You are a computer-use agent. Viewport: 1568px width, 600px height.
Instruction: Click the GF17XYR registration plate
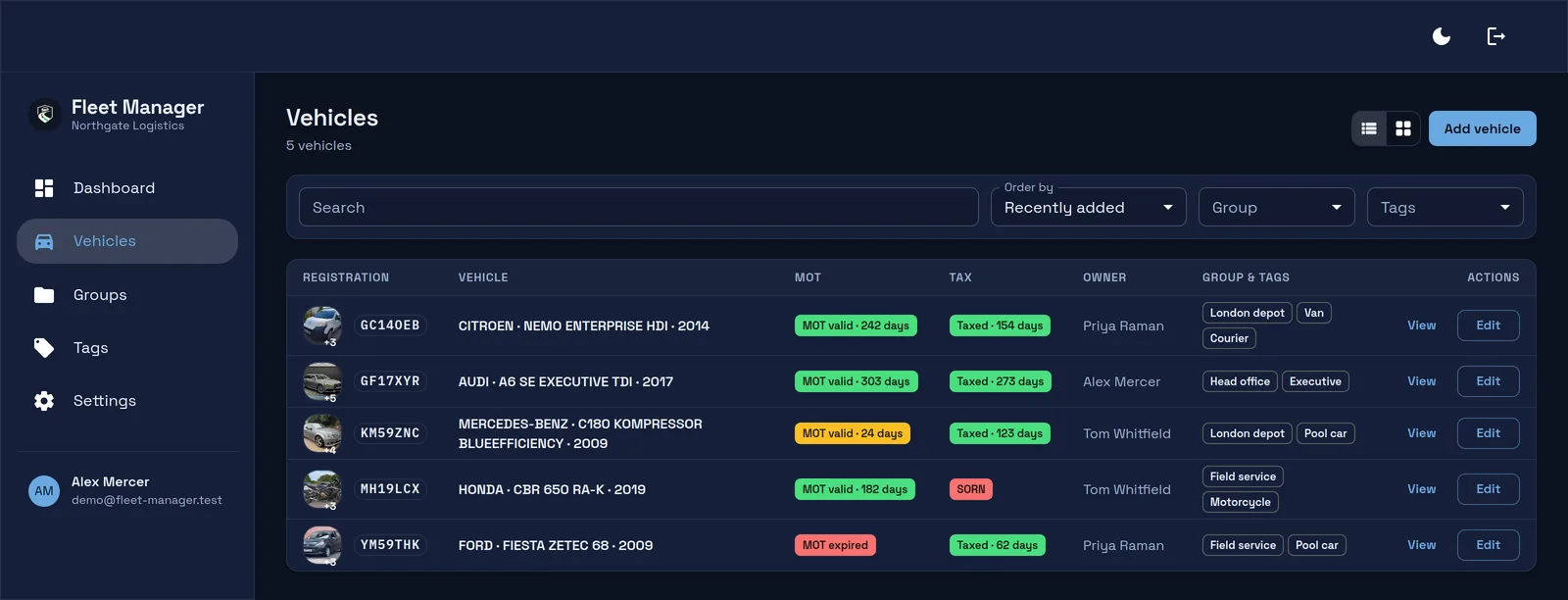[390, 381]
